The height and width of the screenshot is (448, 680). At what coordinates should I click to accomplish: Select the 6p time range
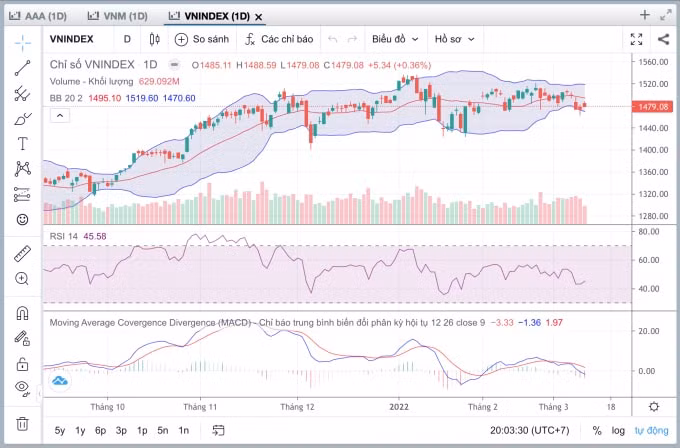coord(101,431)
